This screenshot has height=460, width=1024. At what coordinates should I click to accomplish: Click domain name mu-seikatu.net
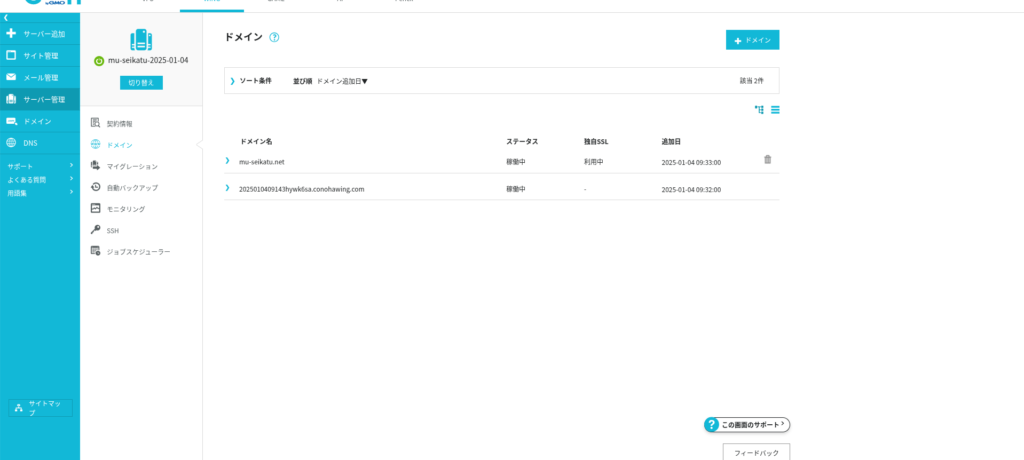pyautogui.click(x=261, y=161)
